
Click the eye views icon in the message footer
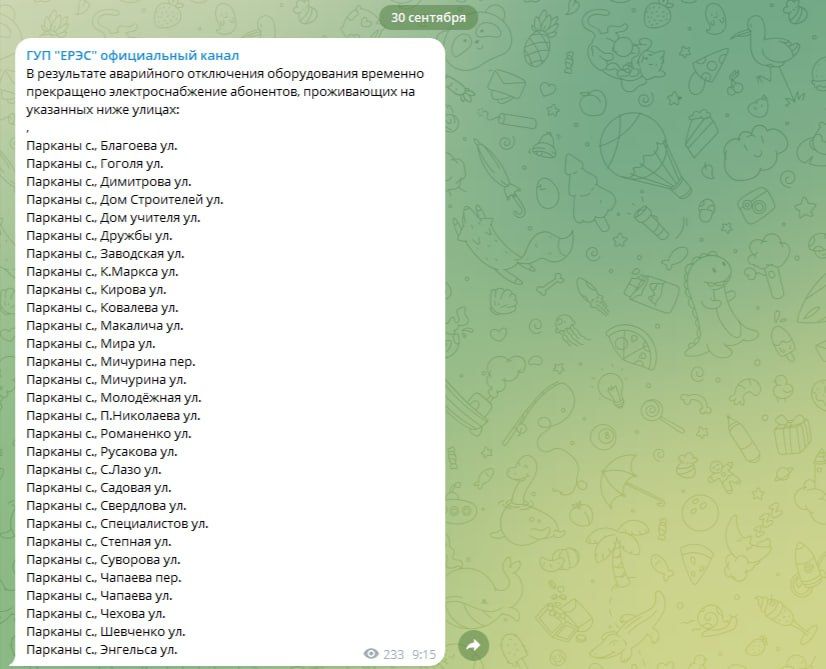click(x=371, y=654)
